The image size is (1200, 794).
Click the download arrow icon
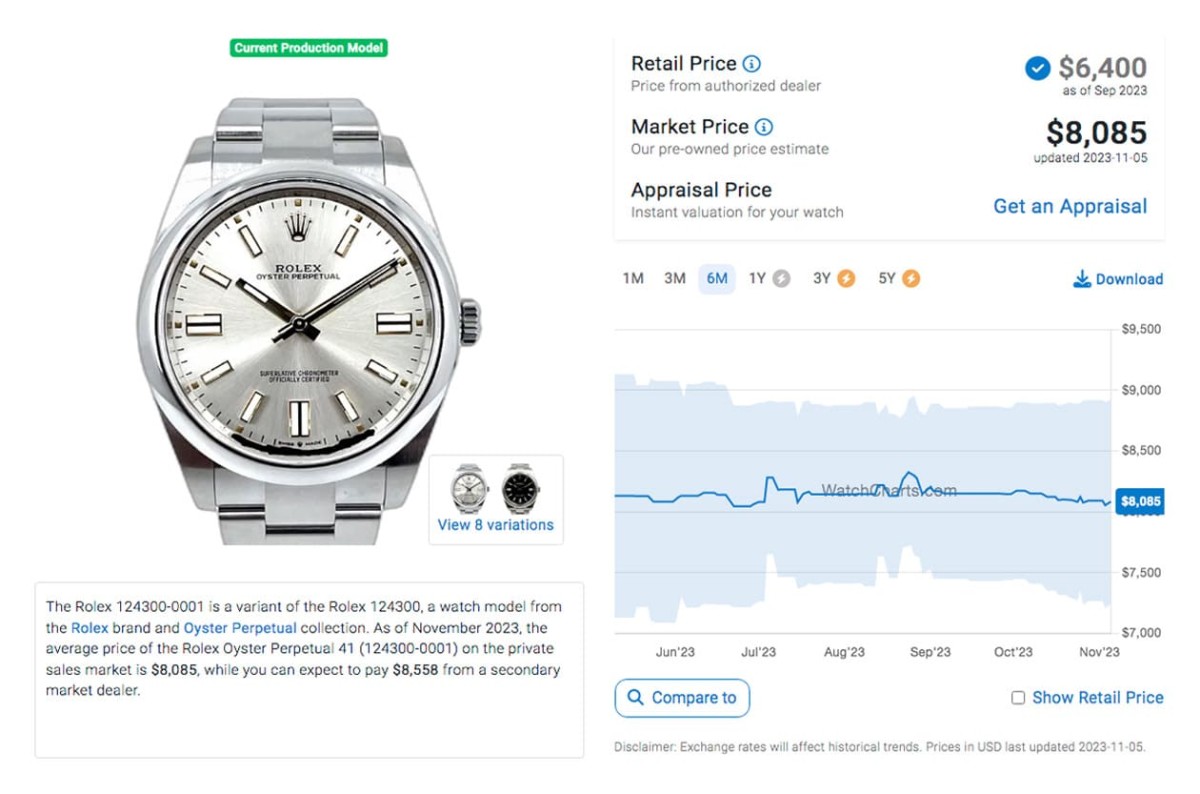[x=1082, y=279]
